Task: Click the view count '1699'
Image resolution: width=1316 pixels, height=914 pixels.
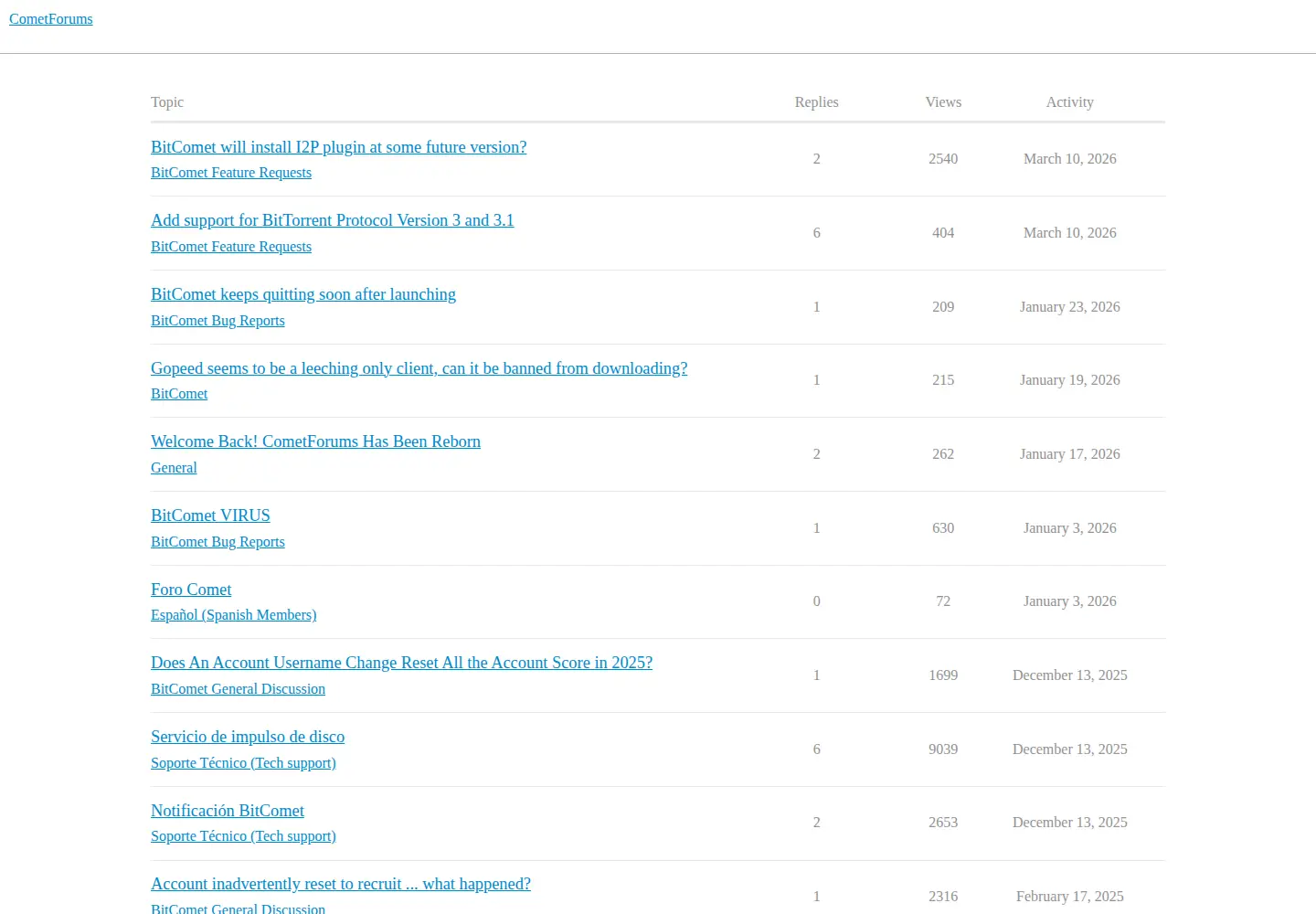Action: [x=943, y=675]
